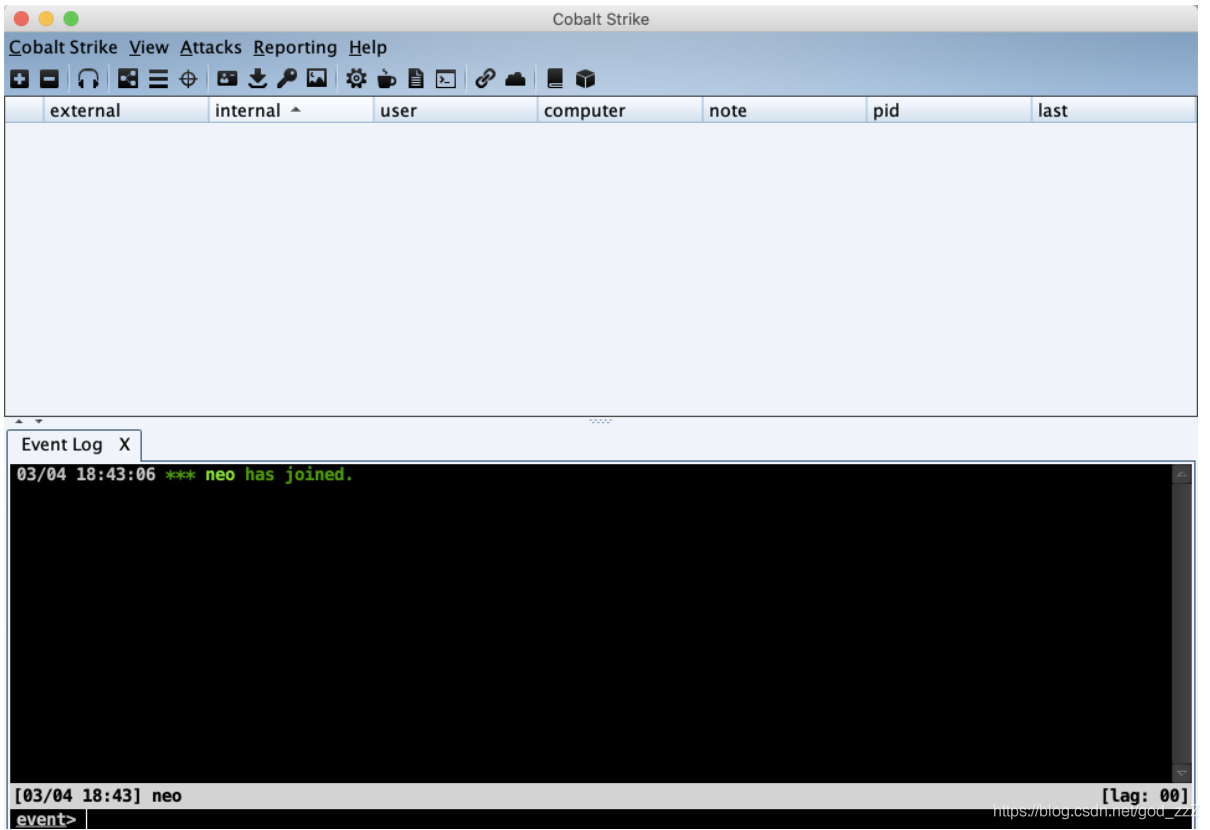The image size is (1210, 830).
Task: Click the event log scrollbar up arrow
Action: pos(1182,474)
